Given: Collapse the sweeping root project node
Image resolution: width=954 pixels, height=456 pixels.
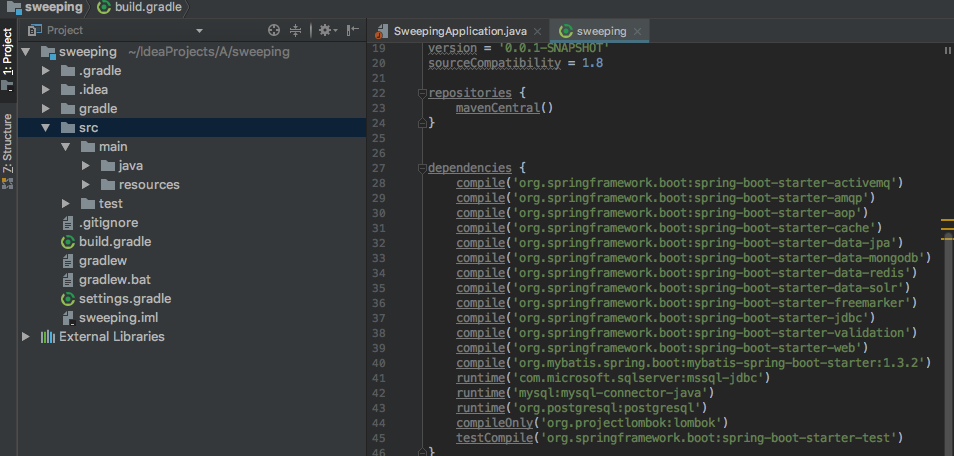Looking at the screenshot, I should tap(26, 52).
